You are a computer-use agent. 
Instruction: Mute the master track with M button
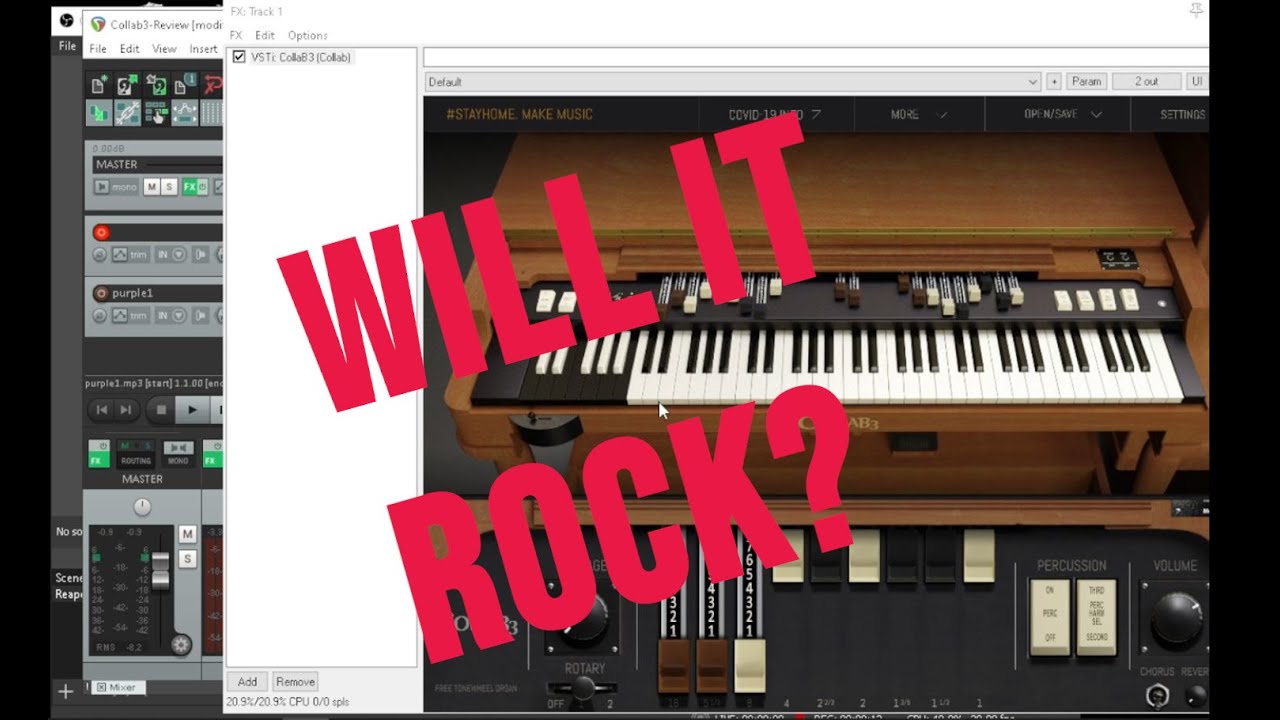[151, 187]
